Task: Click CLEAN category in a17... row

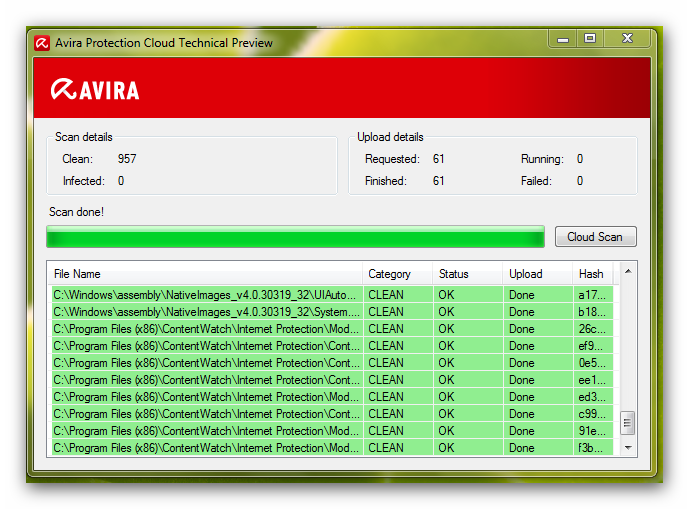Action: [x=386, y=294]
